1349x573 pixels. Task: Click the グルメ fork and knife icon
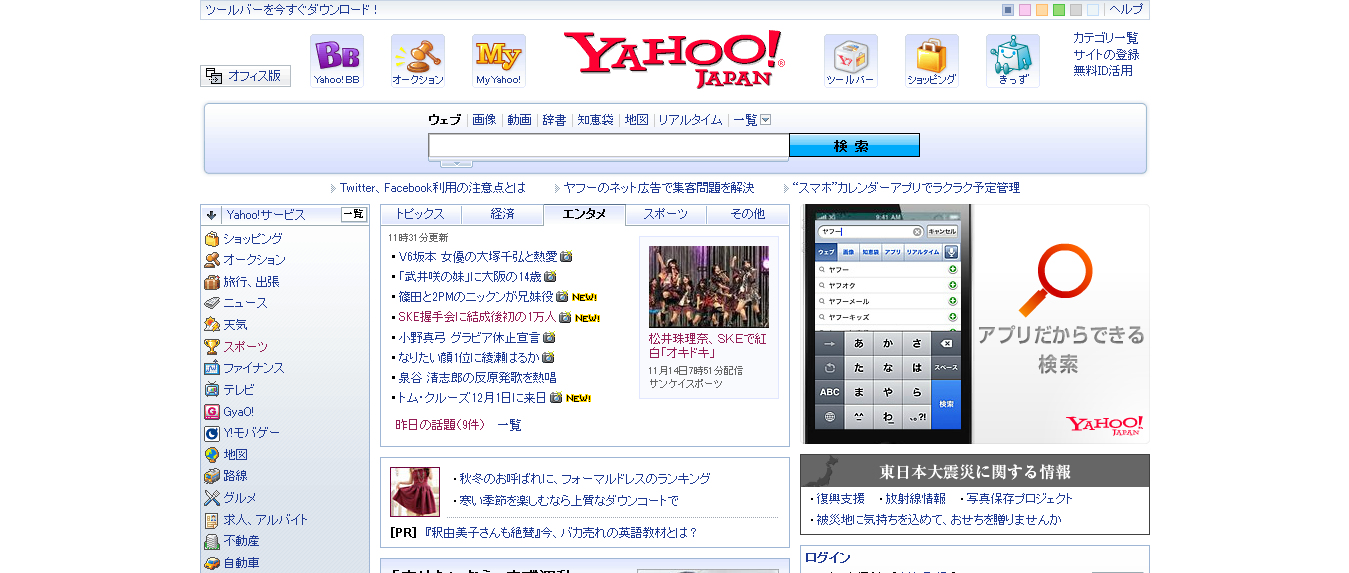tap(212, 498)
